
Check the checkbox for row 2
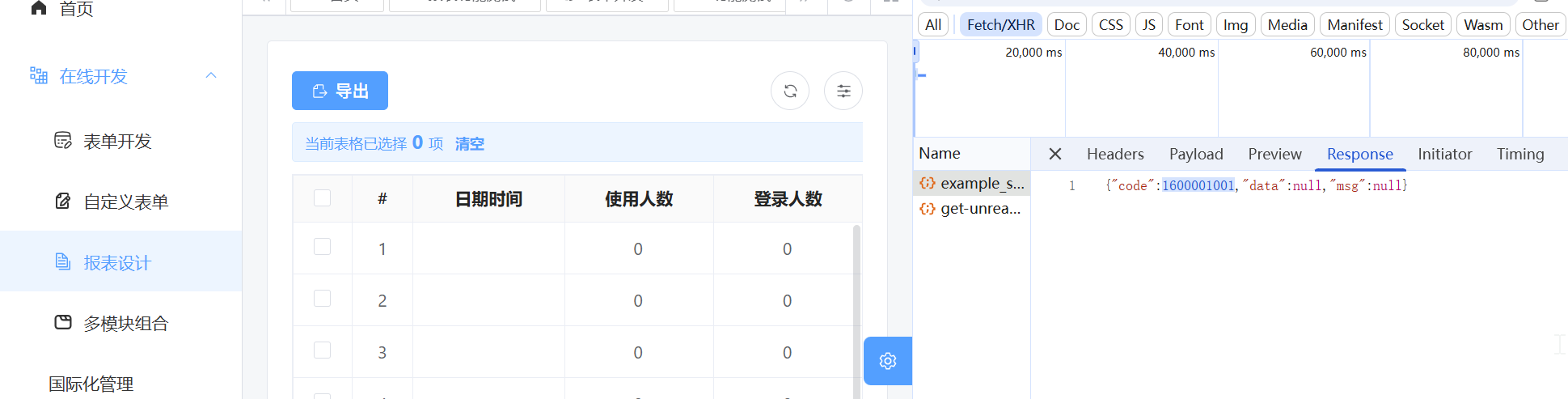click(x=323, y=299)
